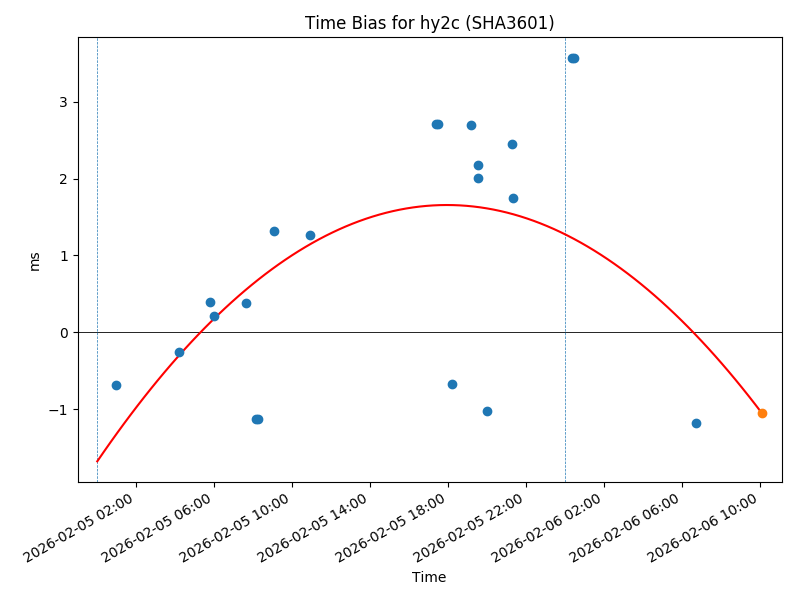Click the orange data point ending the curve
The height and width of the screenshot is (600, 800).
click(762, 413)
